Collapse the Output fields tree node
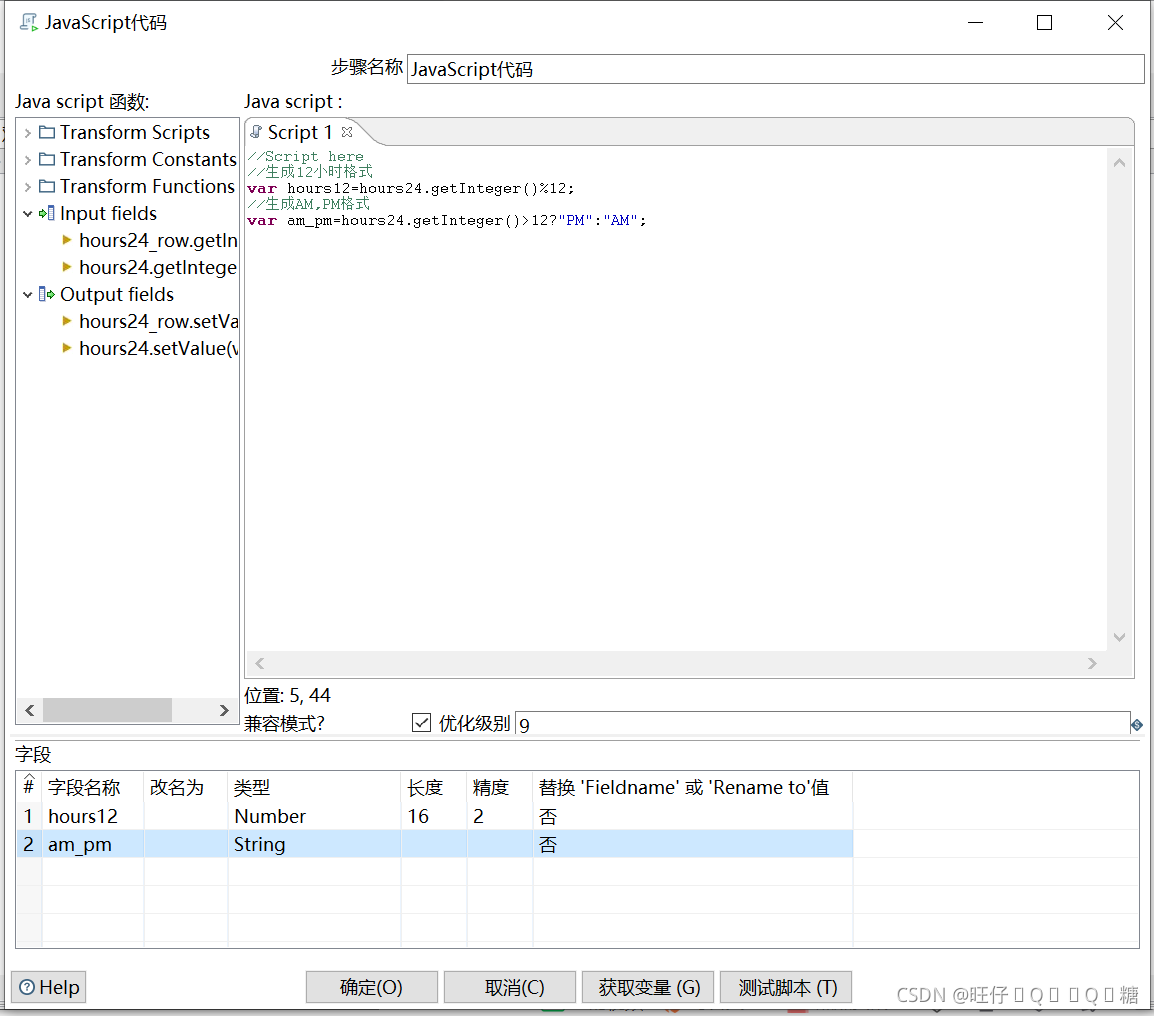The height and width of the screenshot is (1016, 1154). [27, 294]
